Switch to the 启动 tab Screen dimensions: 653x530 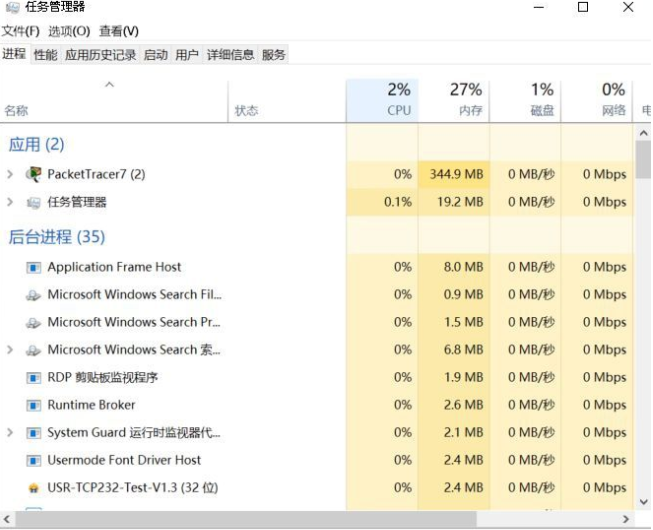coord(155,55)
